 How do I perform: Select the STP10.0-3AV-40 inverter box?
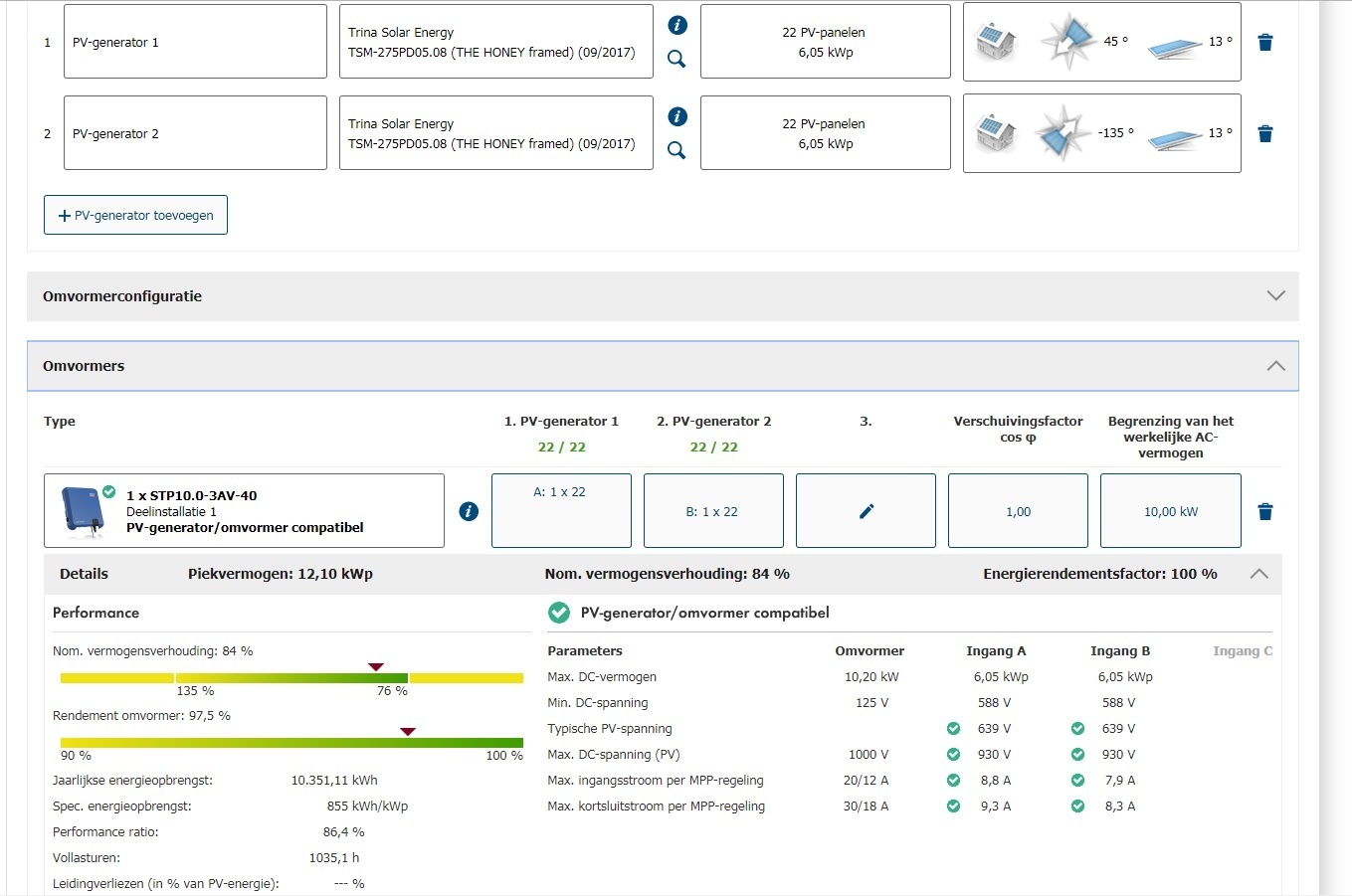pos(244,511)
